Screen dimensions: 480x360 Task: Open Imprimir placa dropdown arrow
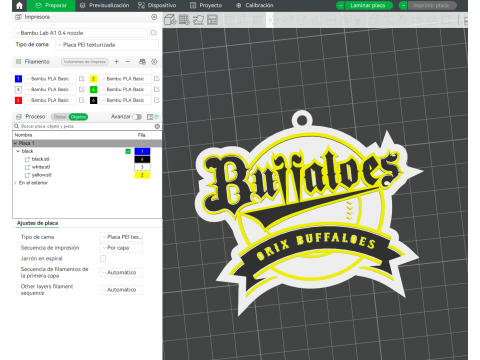[403, 5]
